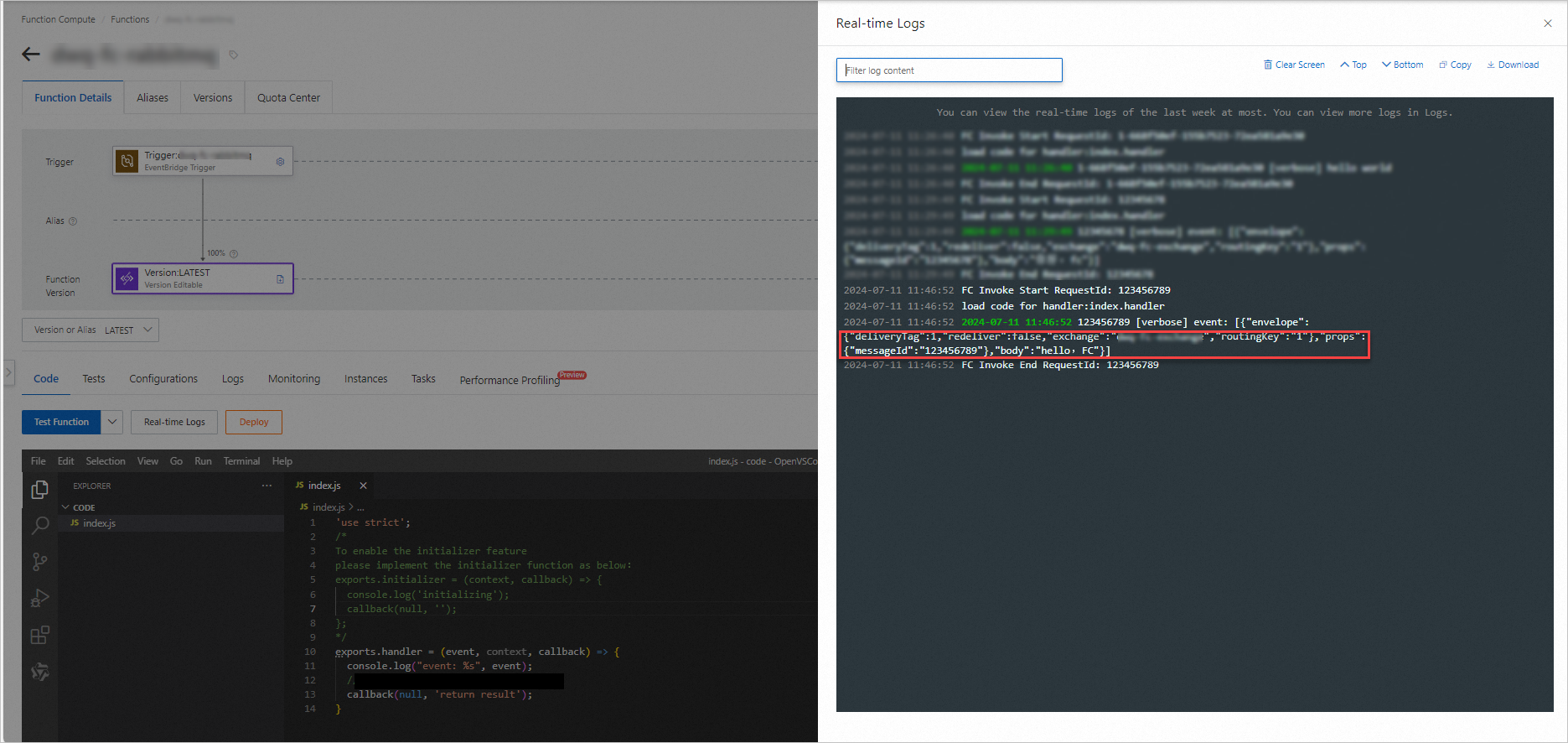Select the Instances tab
Viewport: 1568px width, 743px height.
click(366, 379)
